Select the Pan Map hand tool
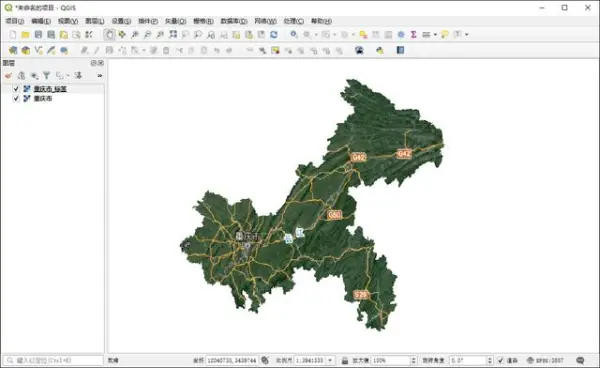Screen dimensions: 600x368 click(109, 35)
